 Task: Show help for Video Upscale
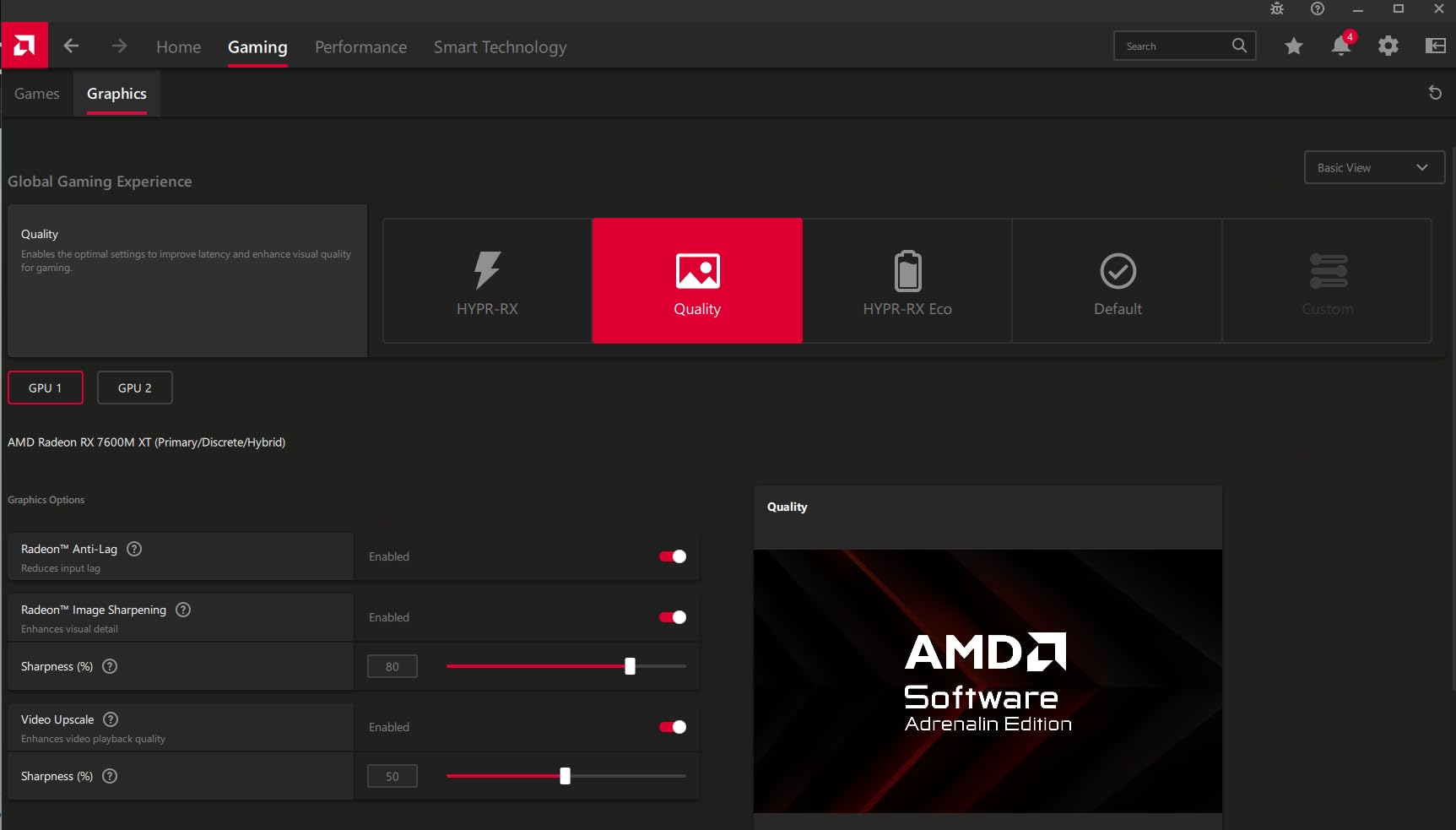(111, 719)
